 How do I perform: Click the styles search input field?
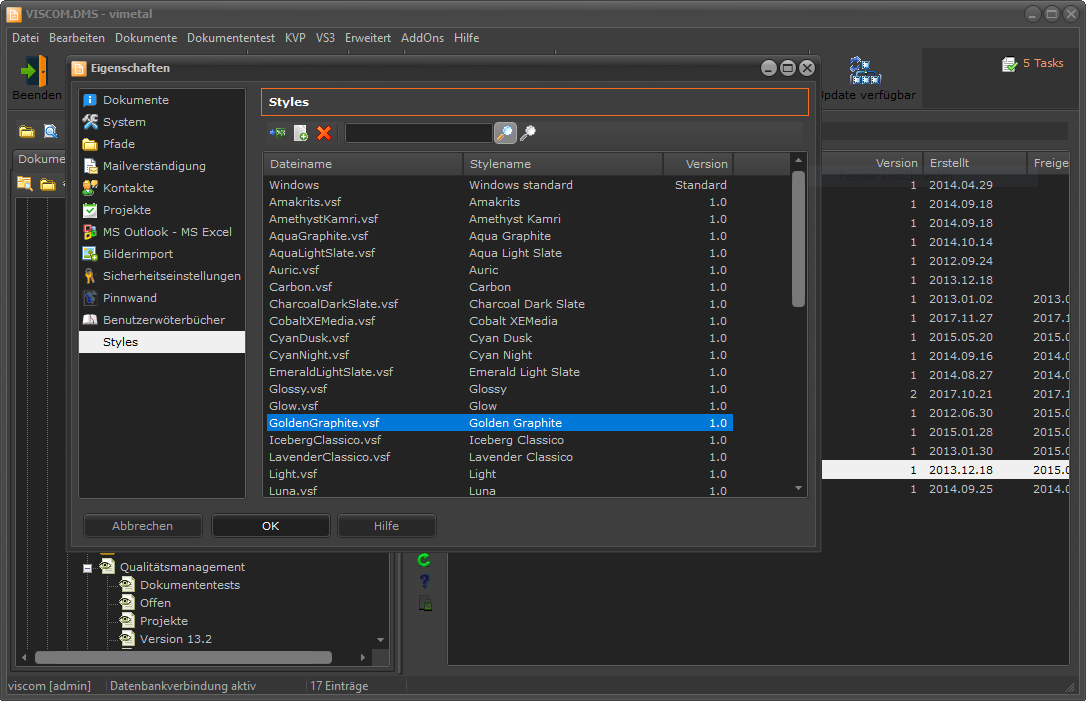coord(418,132)
